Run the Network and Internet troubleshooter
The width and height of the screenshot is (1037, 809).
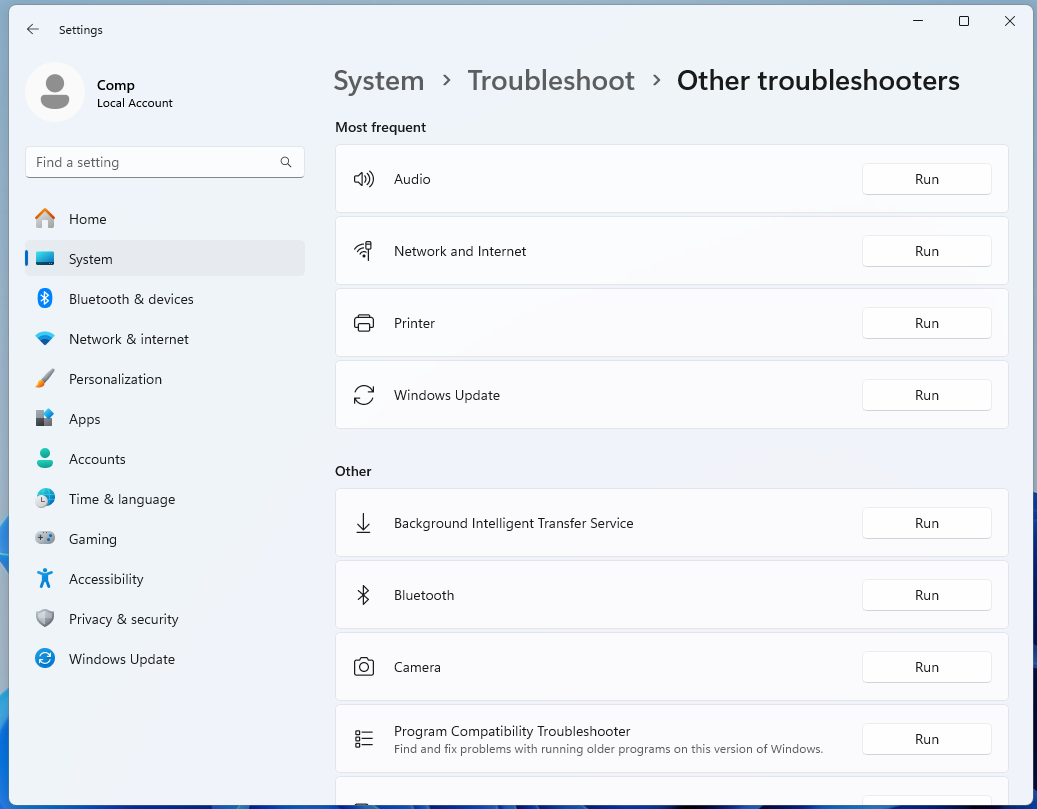(x=927, y=251)
